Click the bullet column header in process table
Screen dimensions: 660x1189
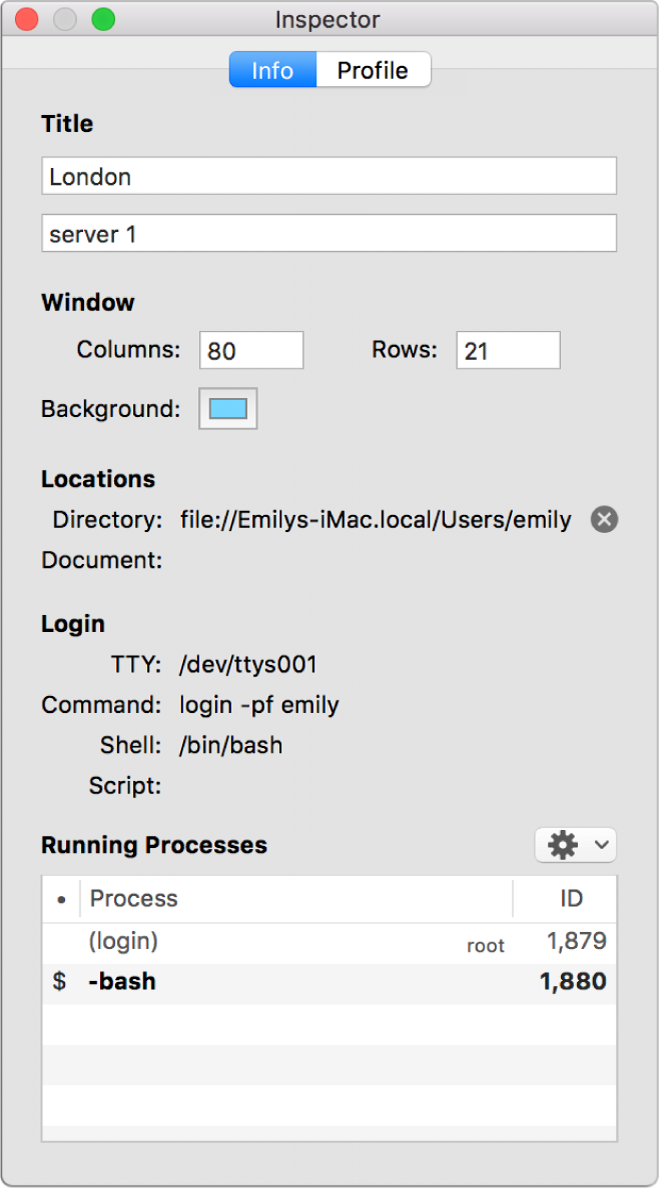click(61, 899)
